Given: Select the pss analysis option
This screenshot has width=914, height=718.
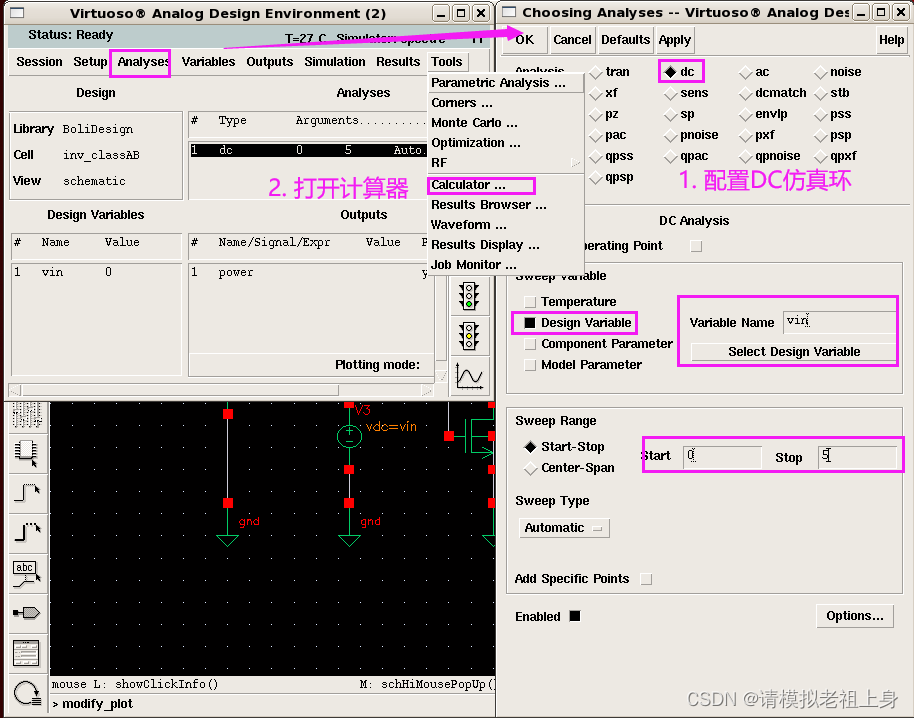Looking at the screenshot, I should 833,114.
